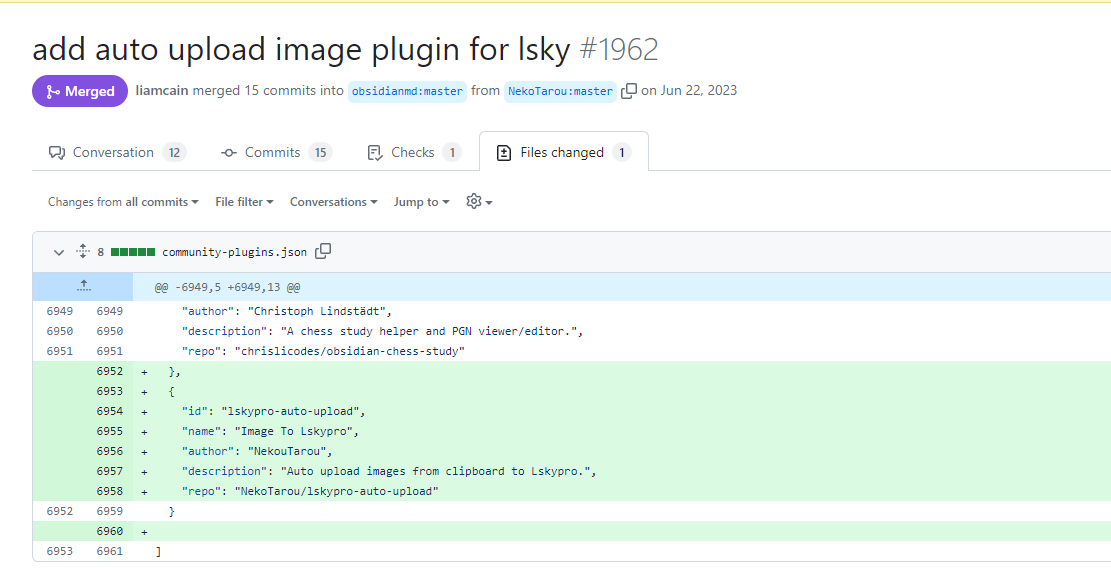Screen dimensions: 1111x568
Task: Click the hunk header @@ -6949,5 +6949,13 @@
Action: (227, 288)
